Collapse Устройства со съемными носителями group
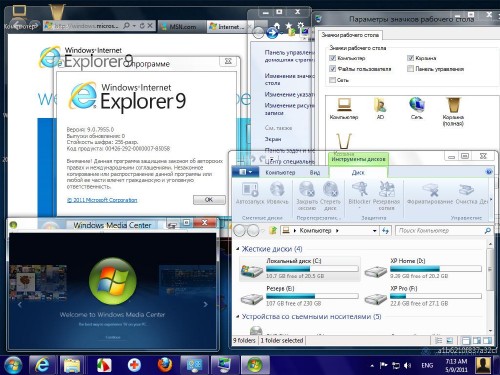This screenshot has width=500, height=375. coord(237,316)
